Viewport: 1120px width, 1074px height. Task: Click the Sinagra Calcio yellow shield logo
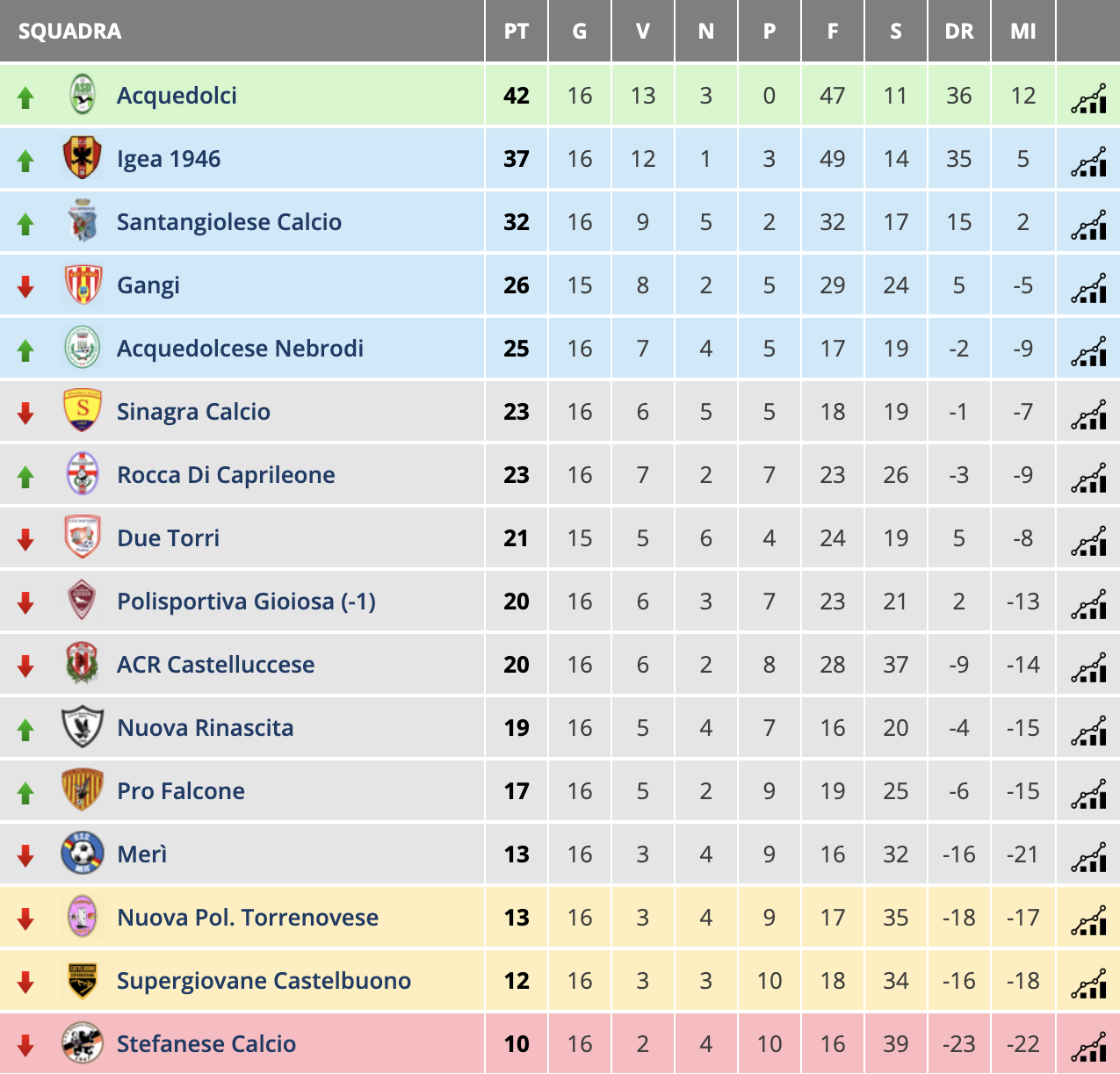pos(83,411)
